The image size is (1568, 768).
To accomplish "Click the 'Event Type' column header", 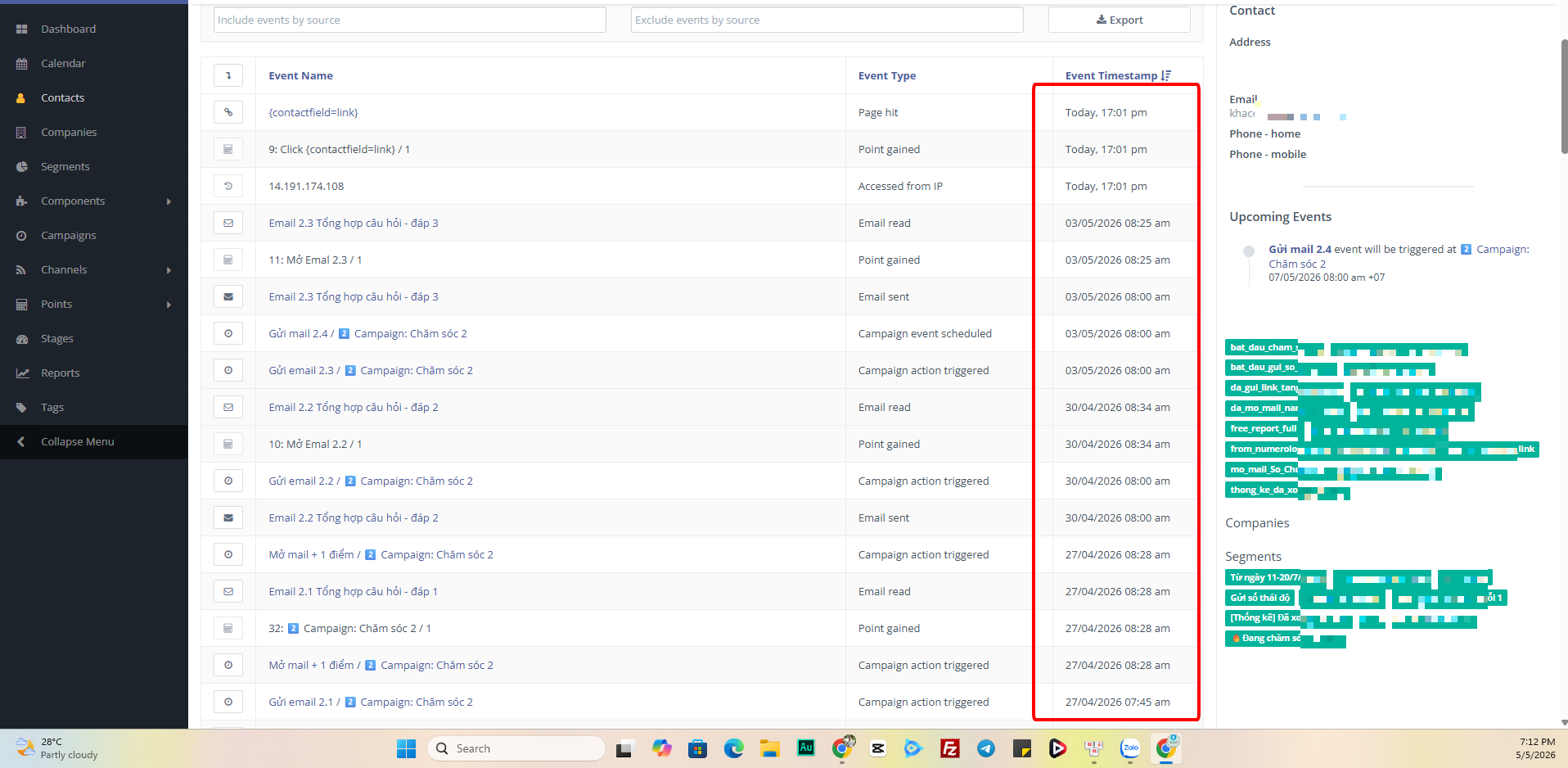I will (x=886, y=75).
